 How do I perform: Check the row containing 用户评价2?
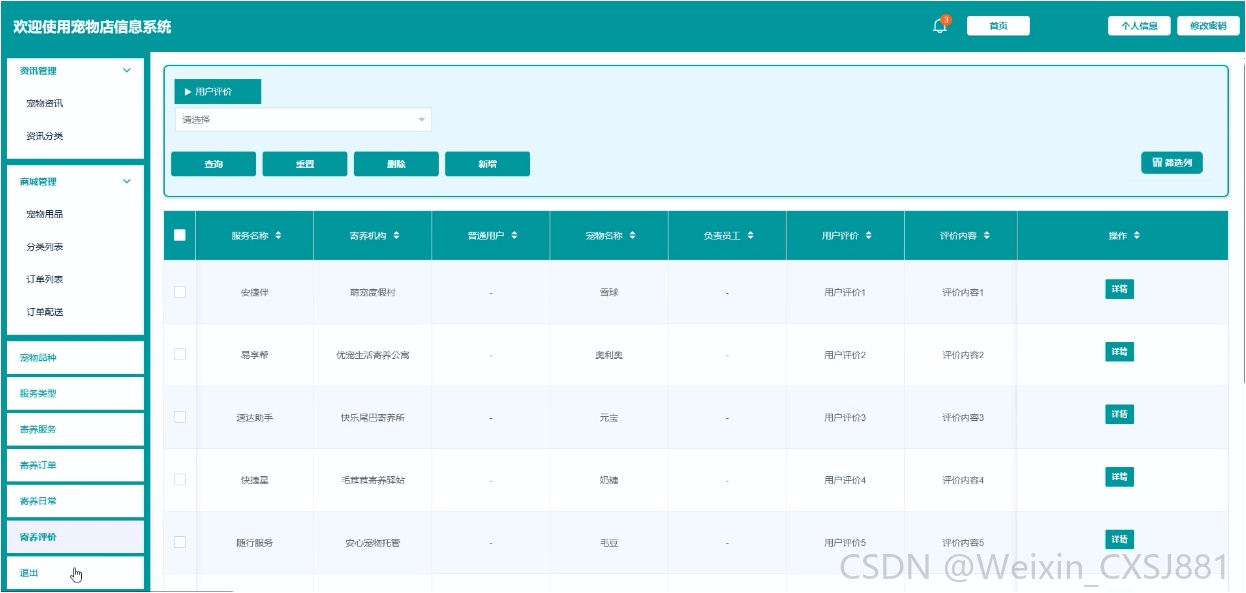coord(180,354)
